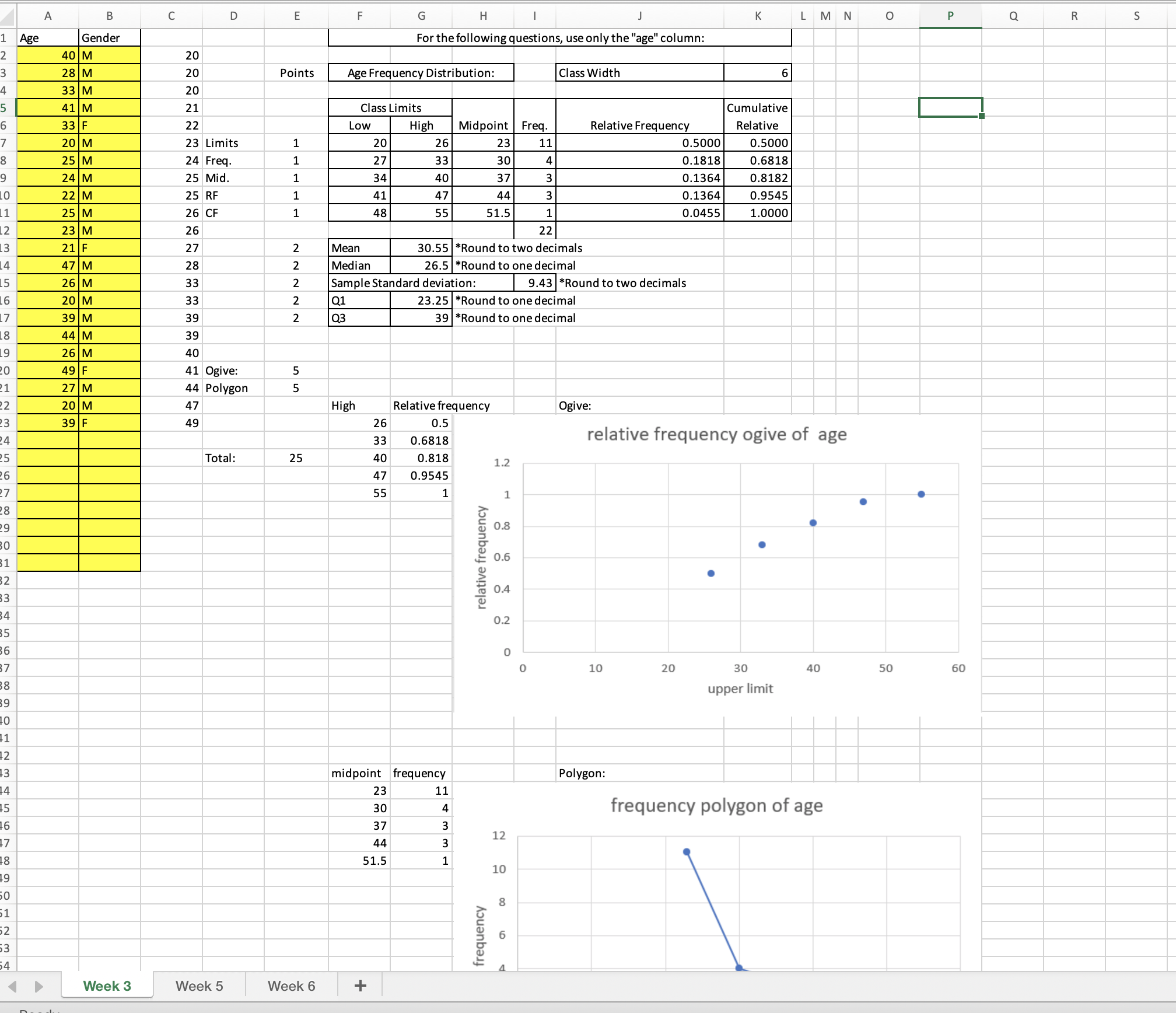Click the Age header cell
The height and width of the screenshot is (1013, 1176).
[x=48, y=38]
